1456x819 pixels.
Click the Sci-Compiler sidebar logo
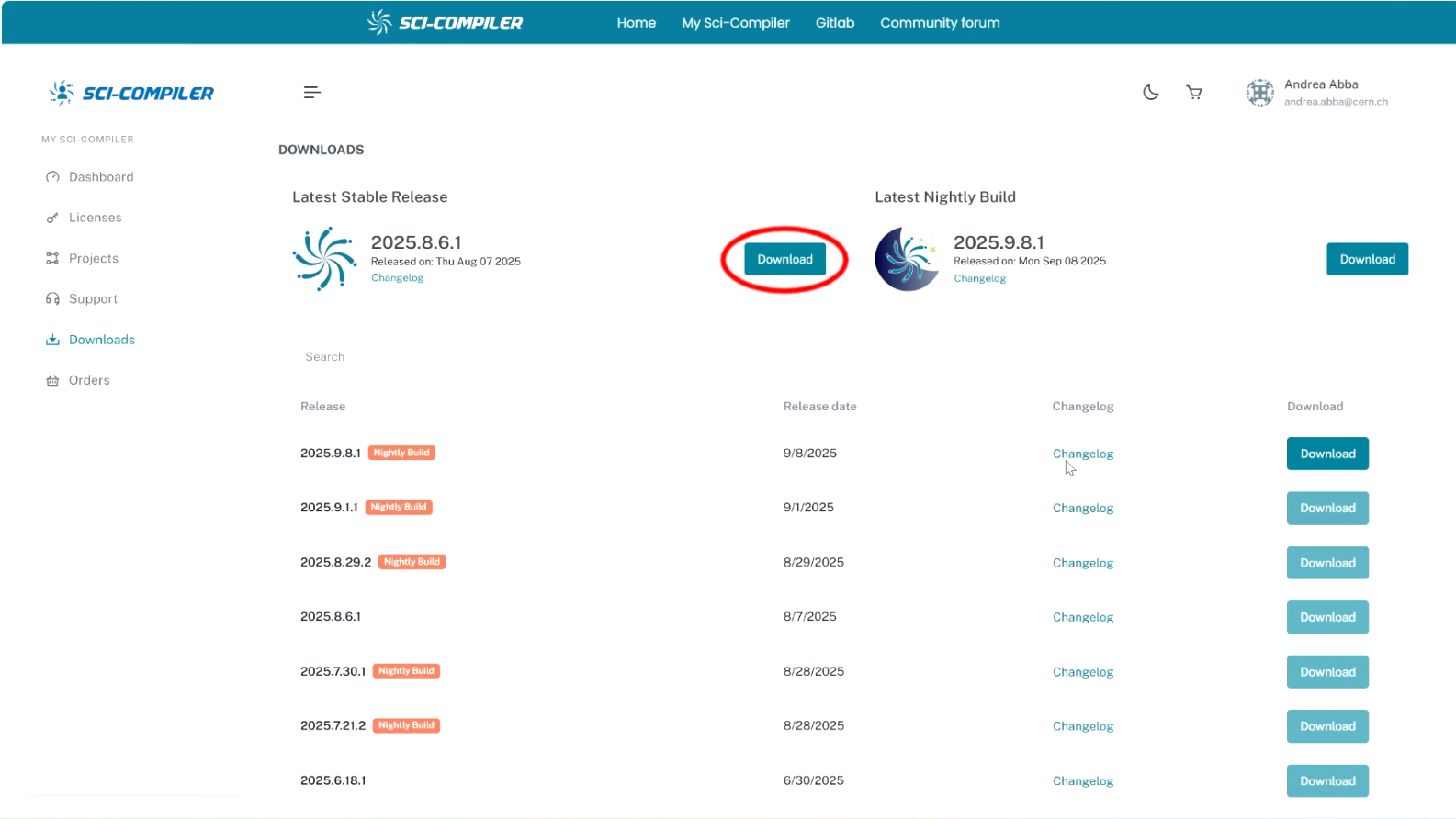coord(131,93)
